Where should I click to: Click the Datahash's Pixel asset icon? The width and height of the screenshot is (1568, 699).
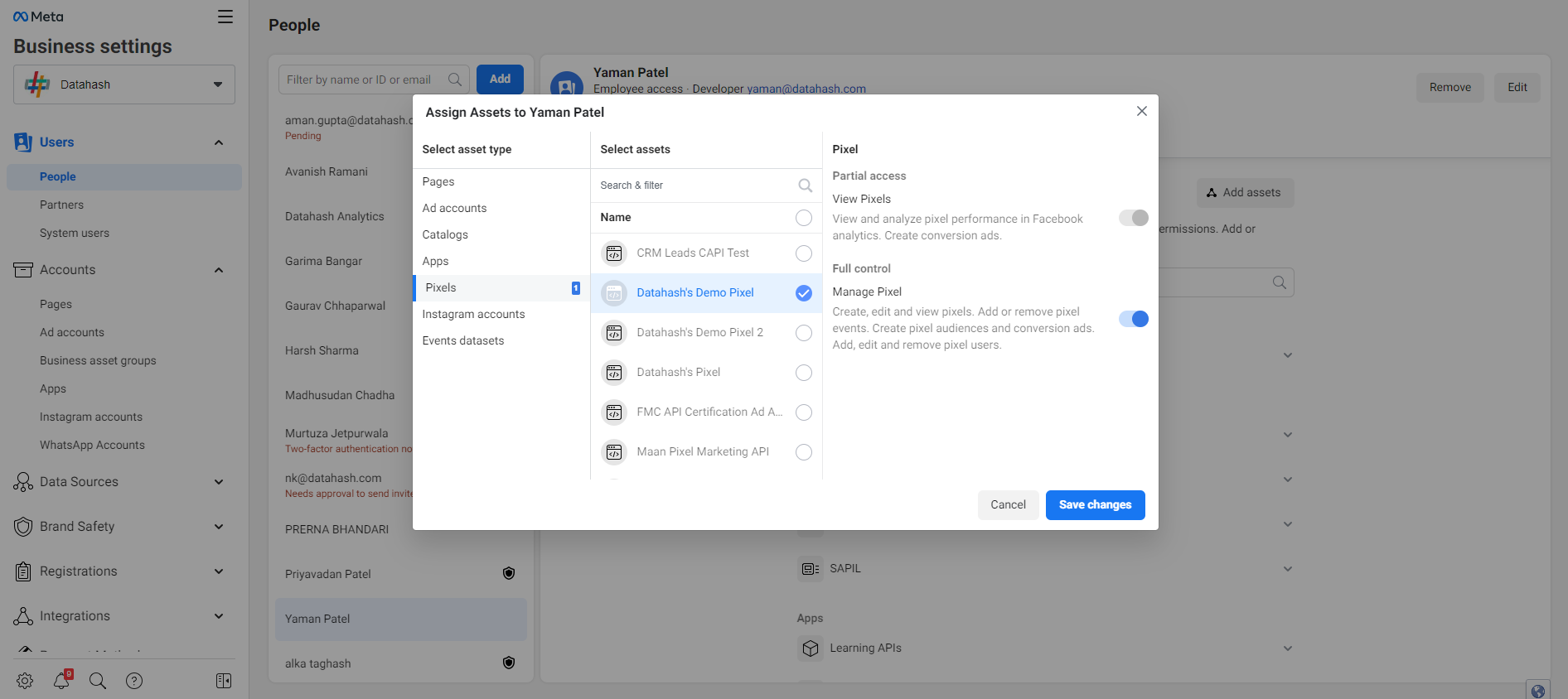[614, 373]
